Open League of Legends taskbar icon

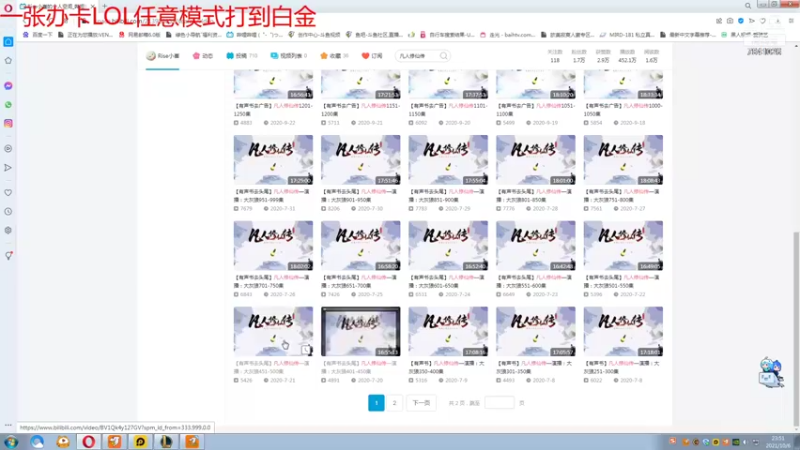coord(166,441)
